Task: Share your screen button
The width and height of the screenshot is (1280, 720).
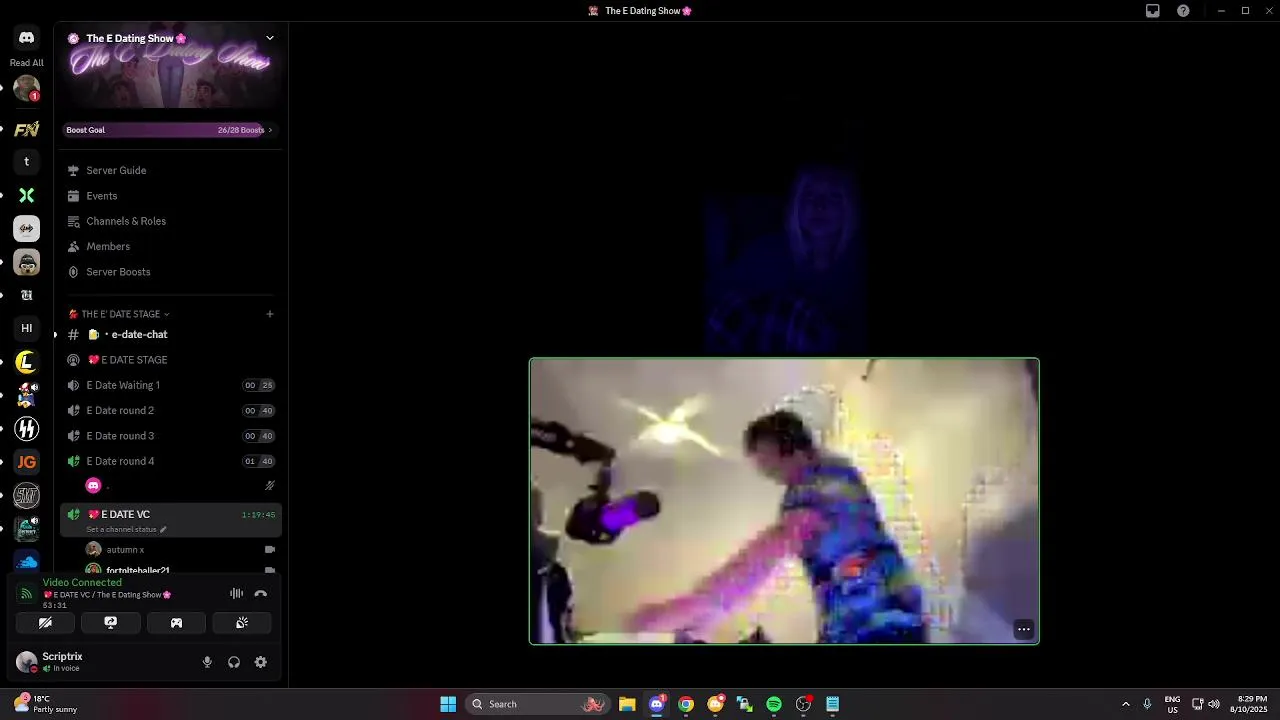Action: click(111, 622)
